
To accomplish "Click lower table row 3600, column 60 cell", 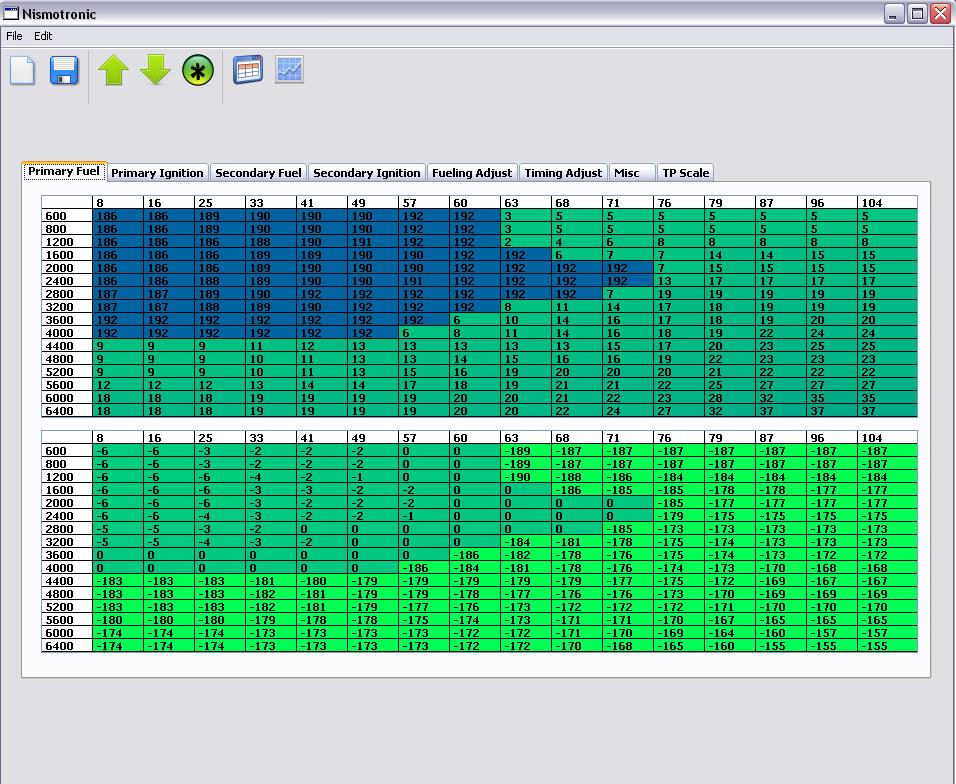I will pyautogui.click(x=475, y=555).
